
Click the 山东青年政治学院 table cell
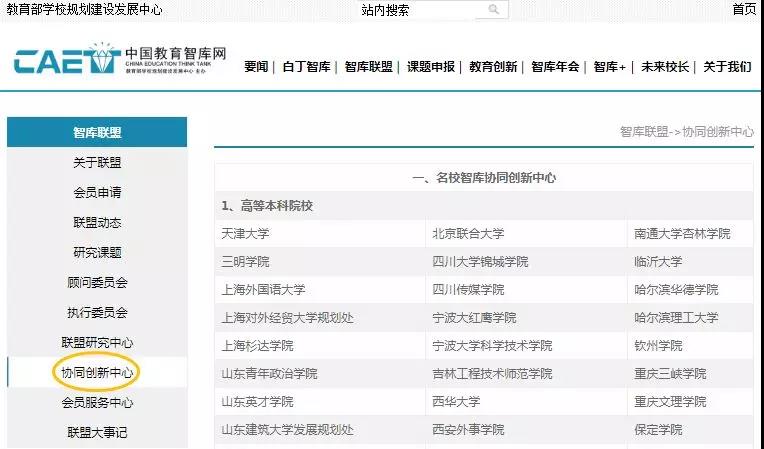[320, 374]
